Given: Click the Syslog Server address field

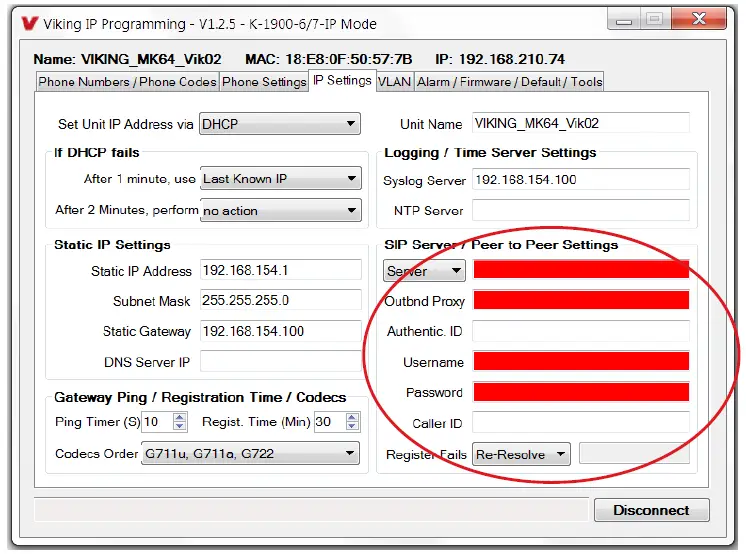Looking at the screenshot, I should [581, 179].
